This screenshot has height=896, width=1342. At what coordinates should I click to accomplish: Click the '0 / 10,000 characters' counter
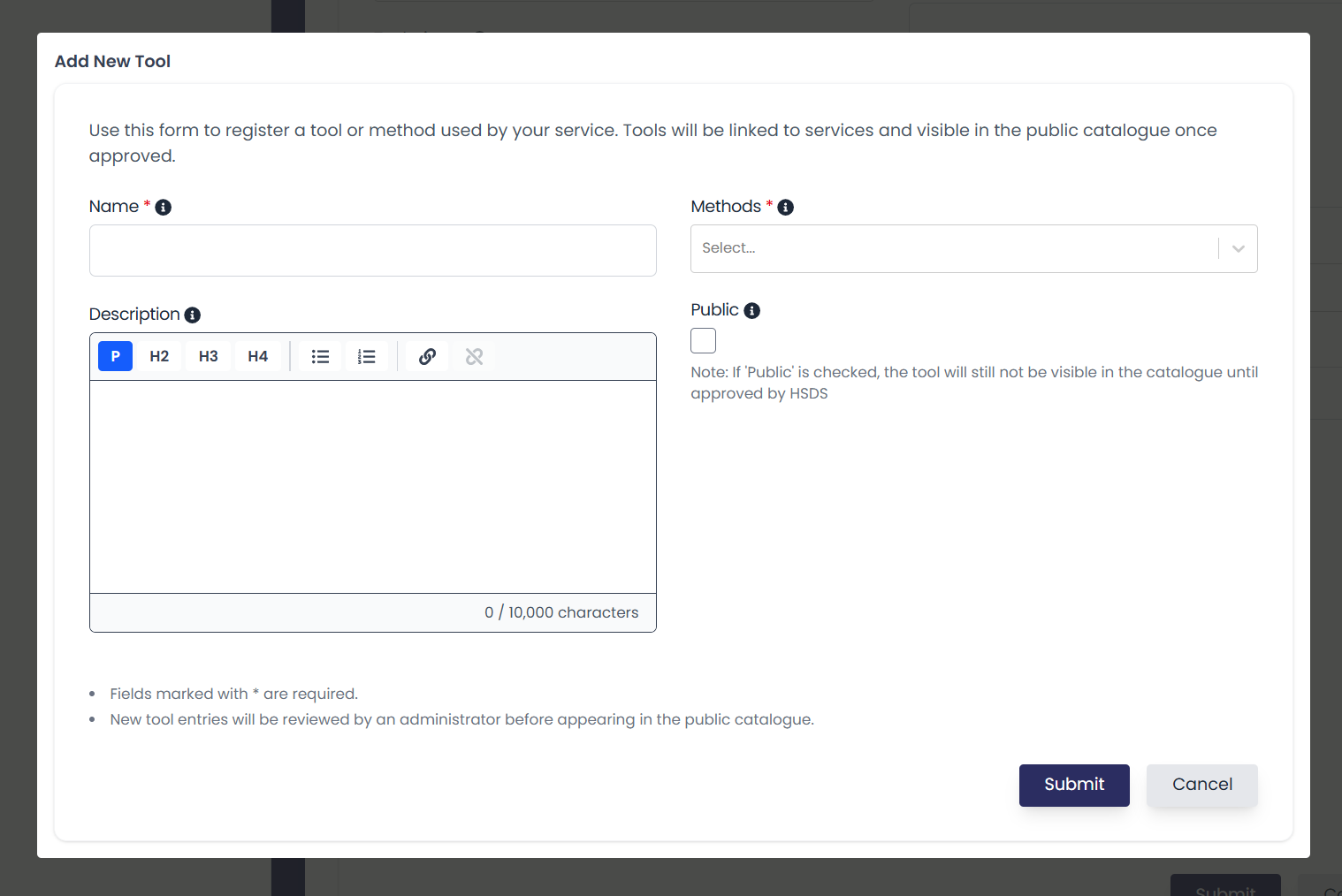click(x=561, y=612)
